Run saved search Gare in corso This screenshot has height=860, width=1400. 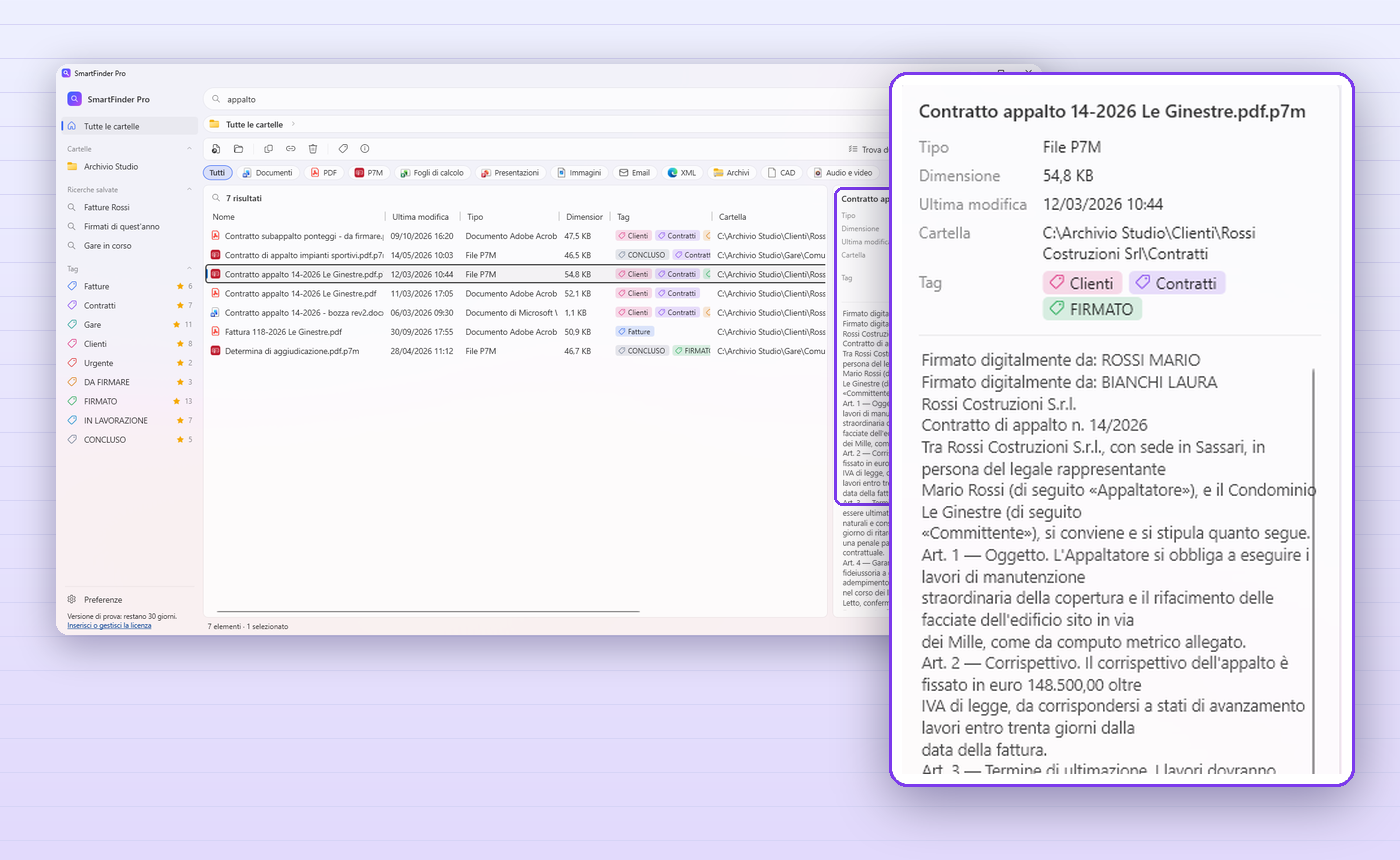point(130,245)
